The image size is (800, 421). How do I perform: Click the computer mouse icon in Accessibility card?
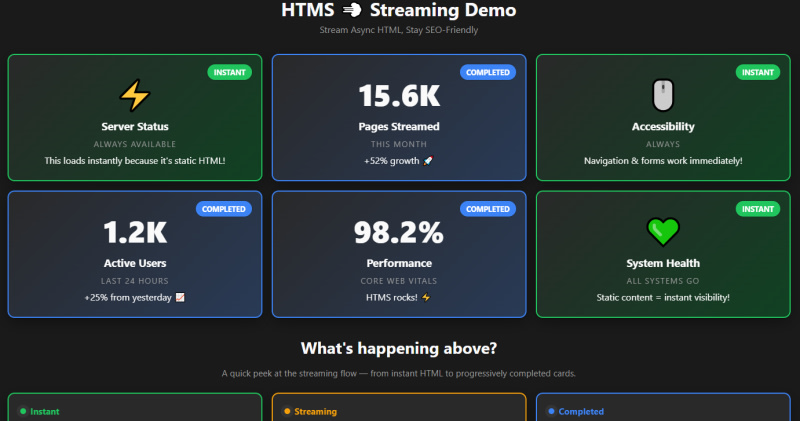point(663,95)
